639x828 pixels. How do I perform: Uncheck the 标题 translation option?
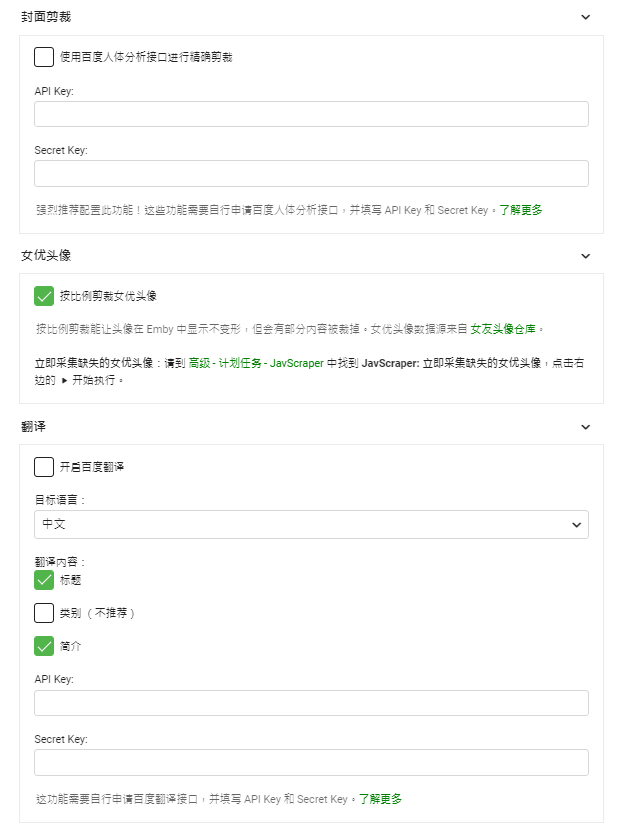click(x=42, y=579)
